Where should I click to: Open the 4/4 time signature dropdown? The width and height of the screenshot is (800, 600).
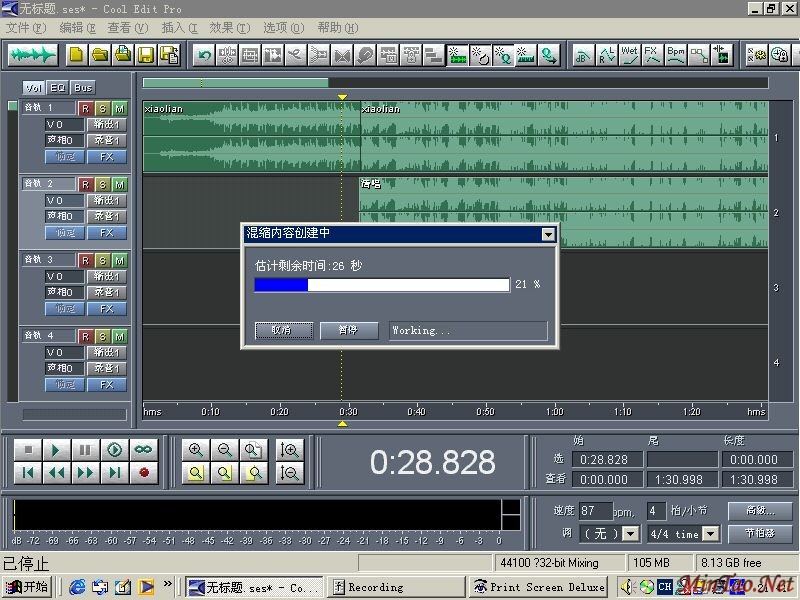[709, 534]
